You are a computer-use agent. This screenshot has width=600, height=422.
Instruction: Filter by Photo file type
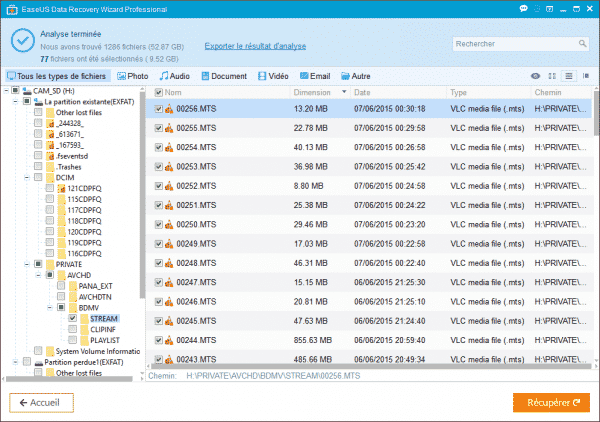pos(133,76)
